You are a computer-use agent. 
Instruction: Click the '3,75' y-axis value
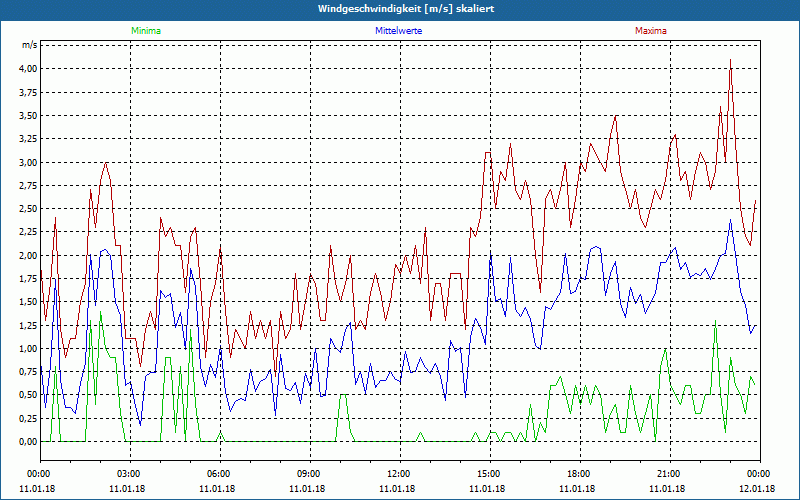coord(28,92)
